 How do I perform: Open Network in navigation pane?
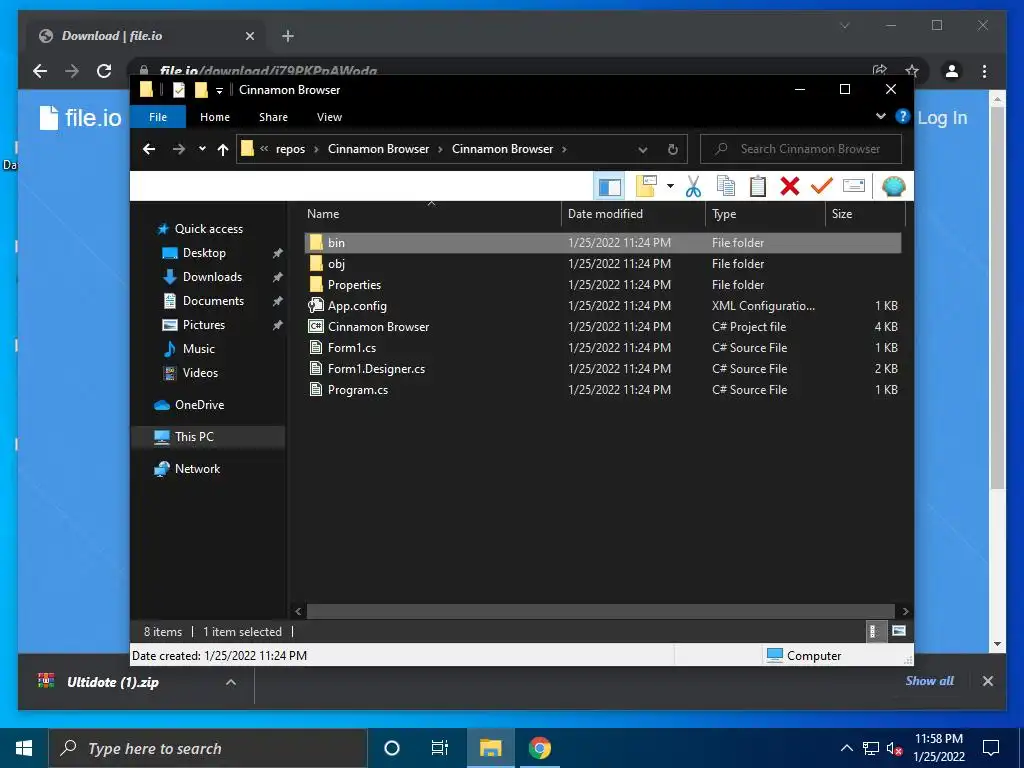tap(197, 469)
